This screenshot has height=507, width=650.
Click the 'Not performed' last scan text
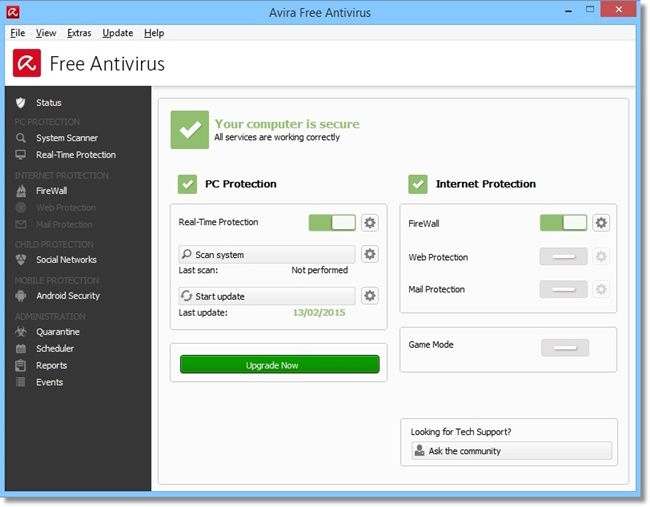click(320, 270)
